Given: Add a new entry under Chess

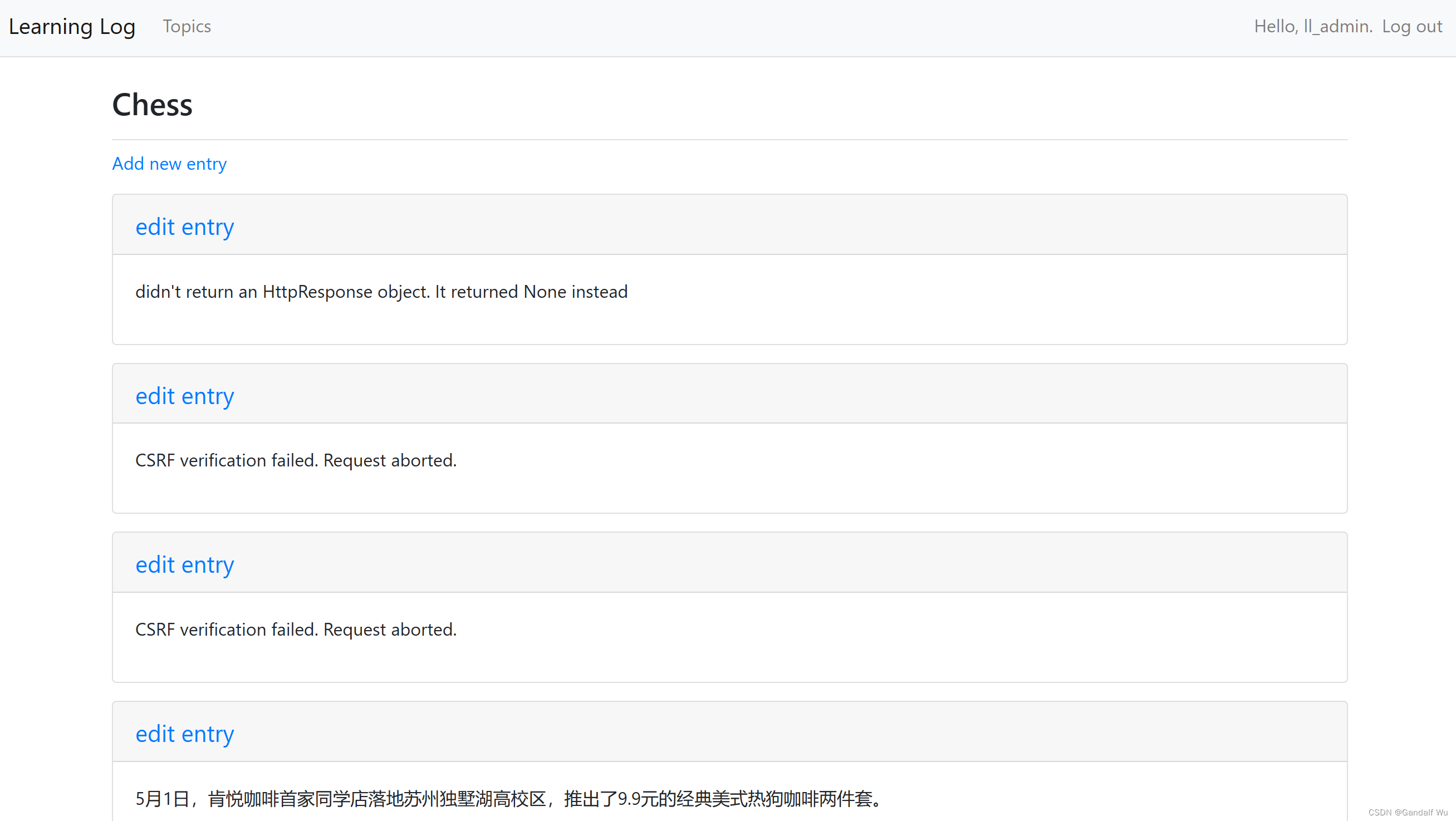Looking at the screenshot, I should pos(169,164).
